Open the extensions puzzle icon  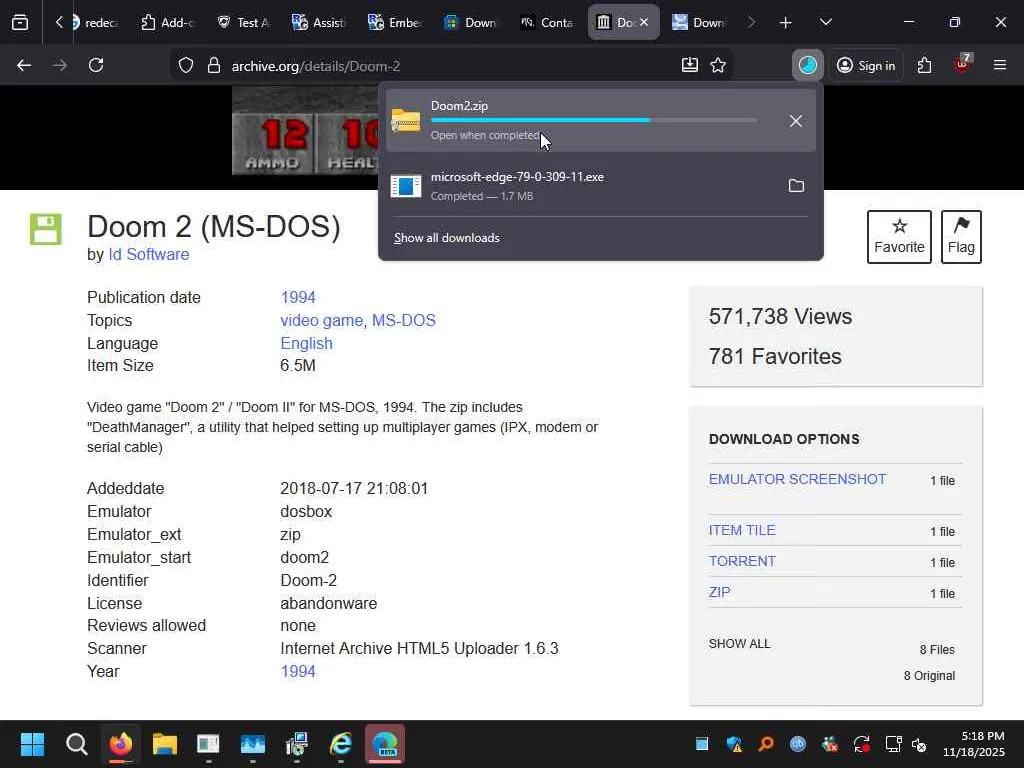pyautogui.click(x=924, y=65)
